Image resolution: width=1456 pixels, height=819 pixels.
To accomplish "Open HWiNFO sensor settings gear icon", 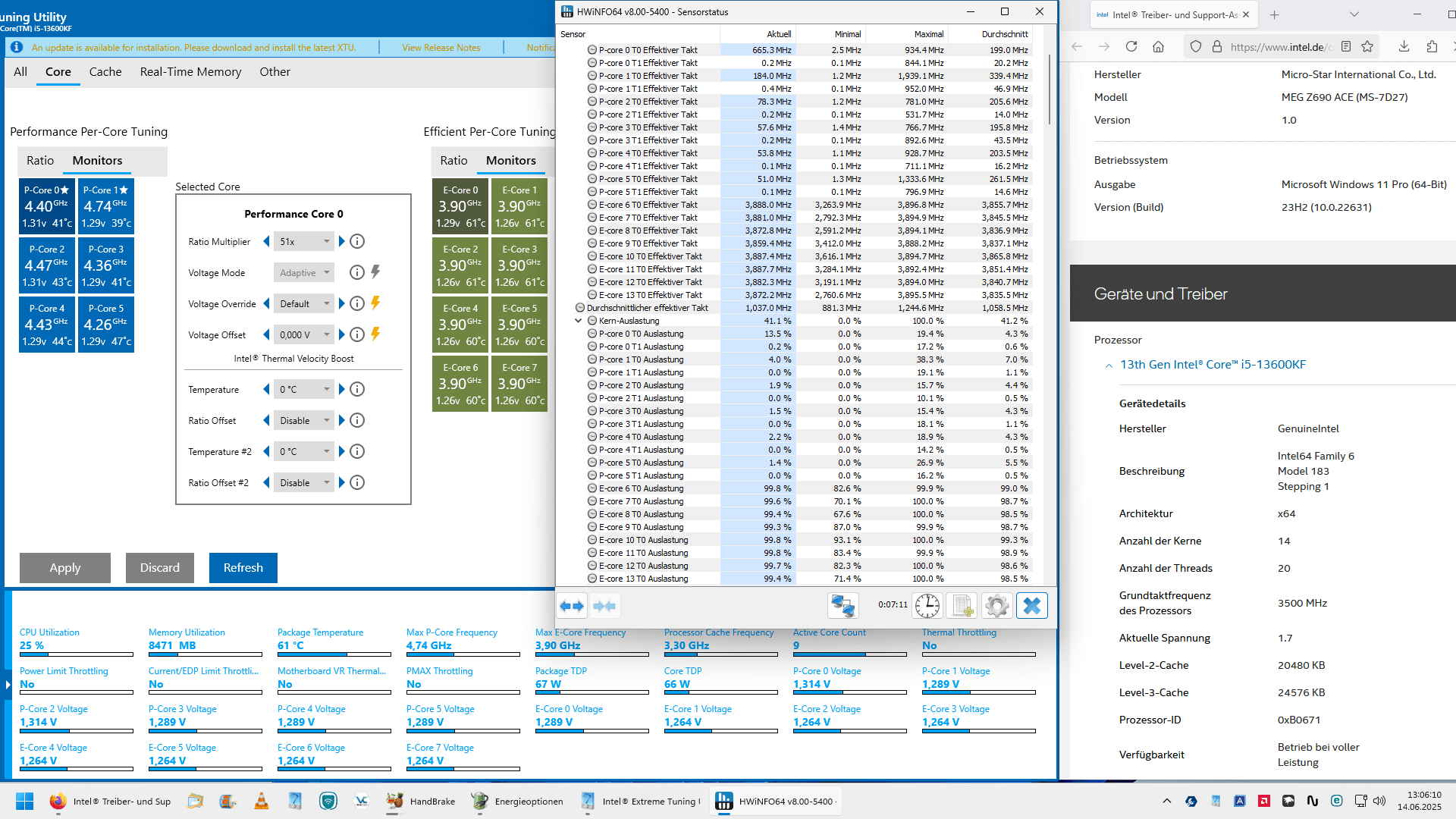I will click(996, 606).
